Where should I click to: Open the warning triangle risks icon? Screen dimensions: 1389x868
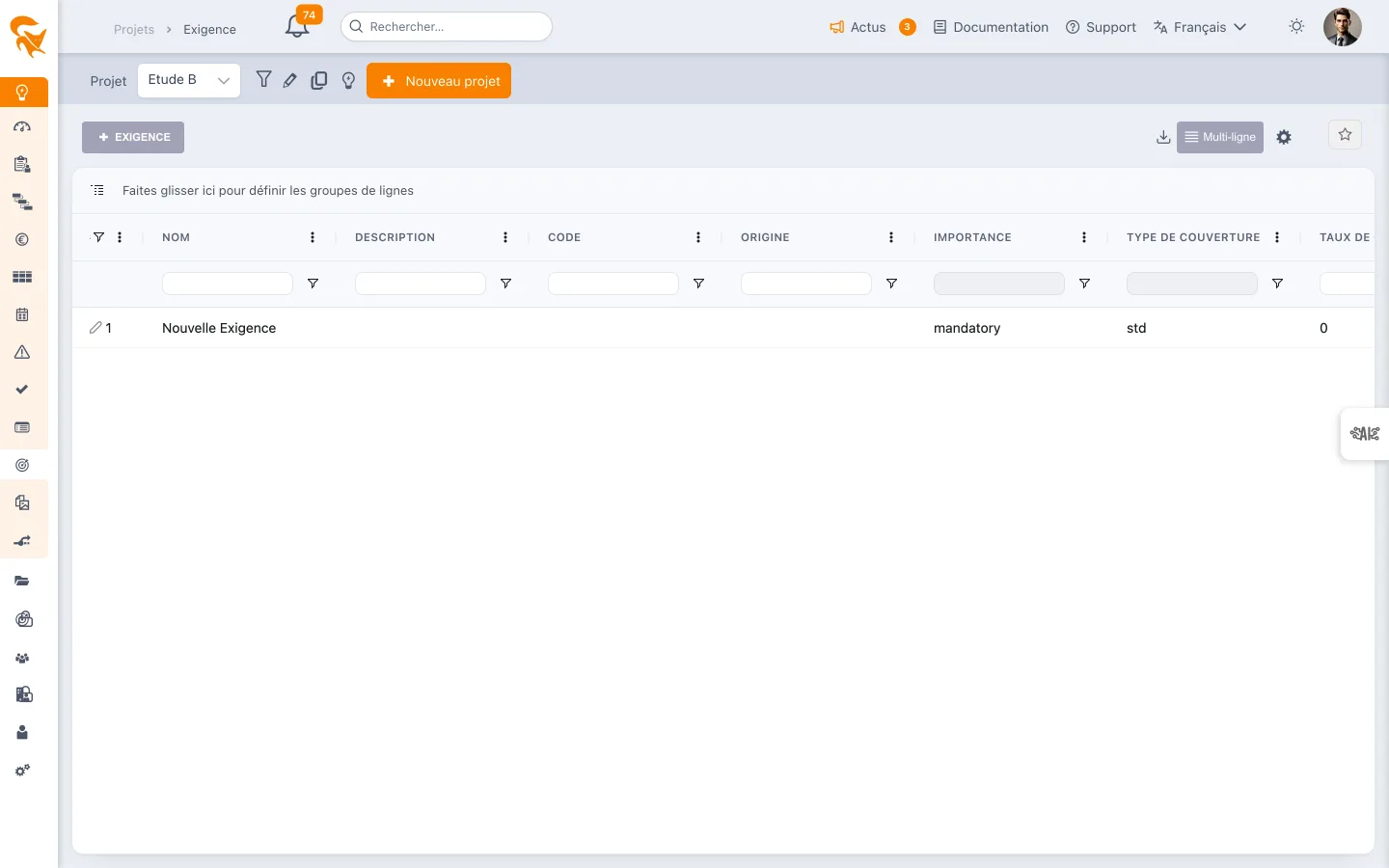point(22,352)
